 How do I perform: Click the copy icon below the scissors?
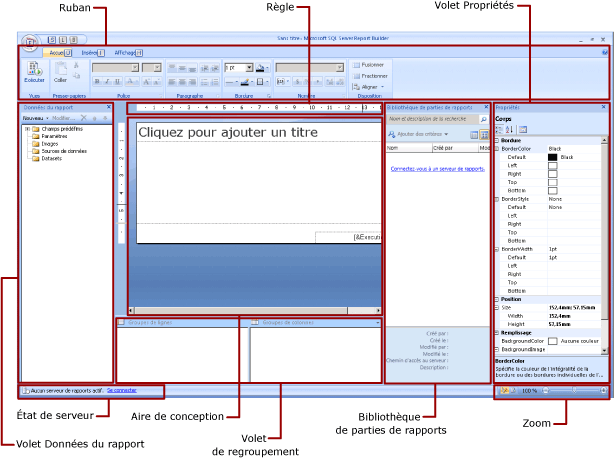[x=77, y=75]
